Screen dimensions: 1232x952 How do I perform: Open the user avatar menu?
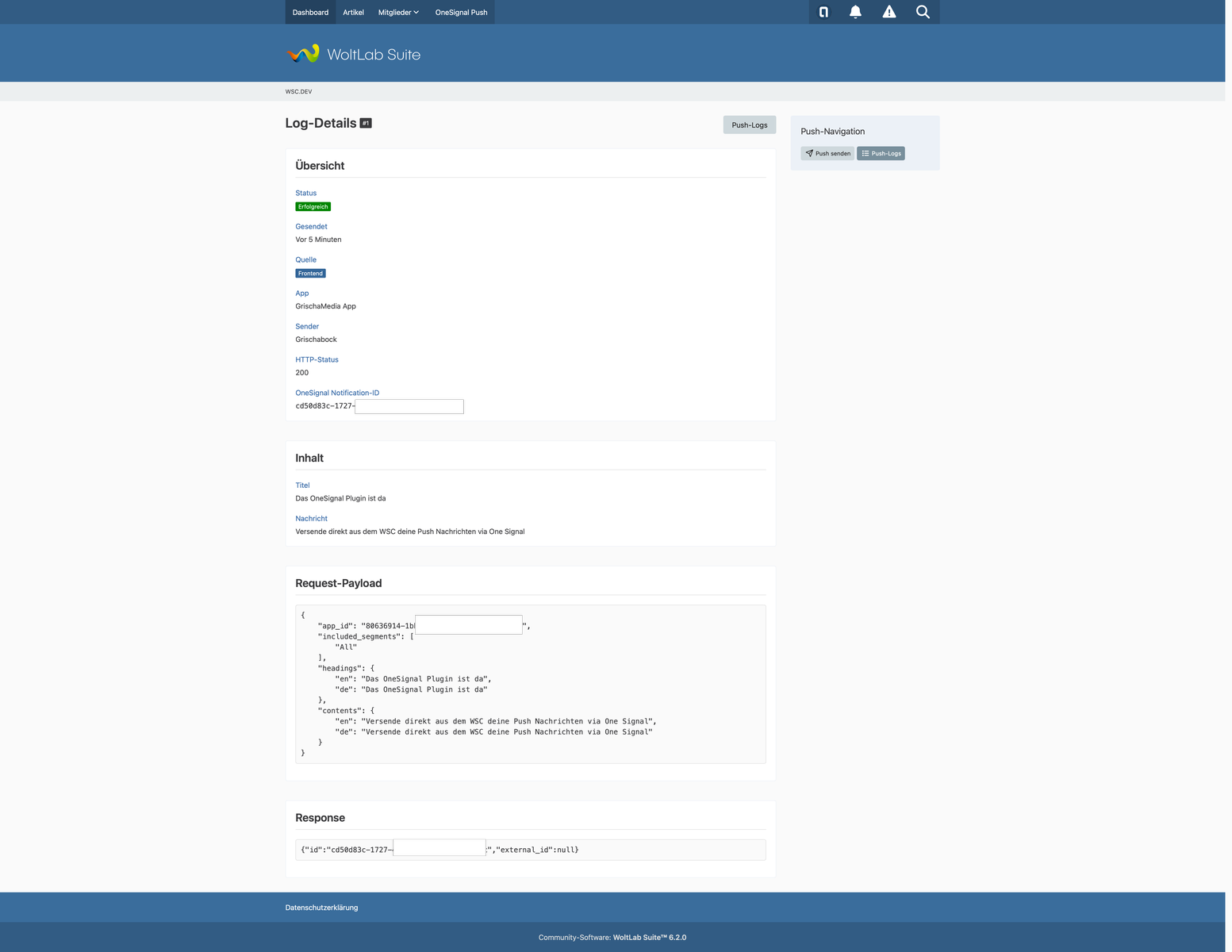click(823, 12)
